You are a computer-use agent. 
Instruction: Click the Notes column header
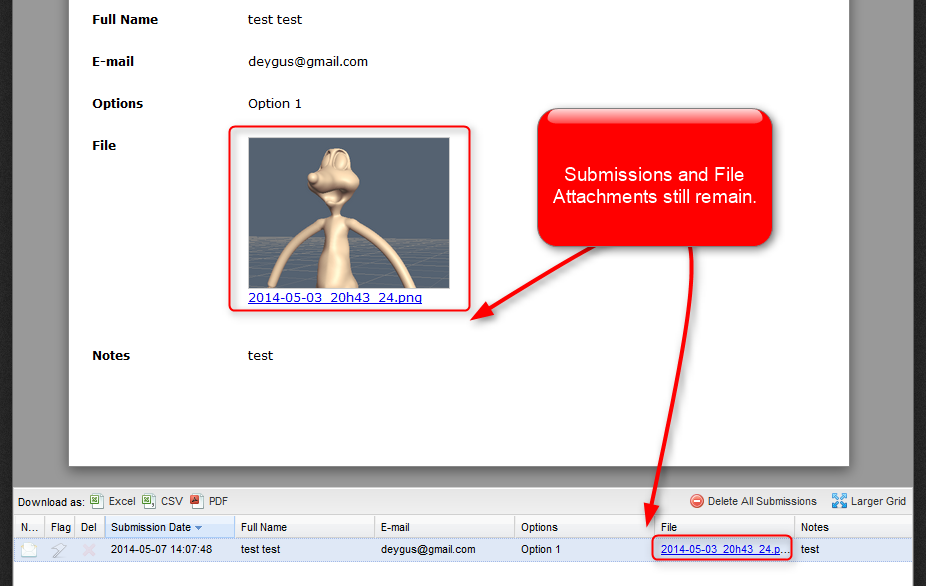point(815,527)
